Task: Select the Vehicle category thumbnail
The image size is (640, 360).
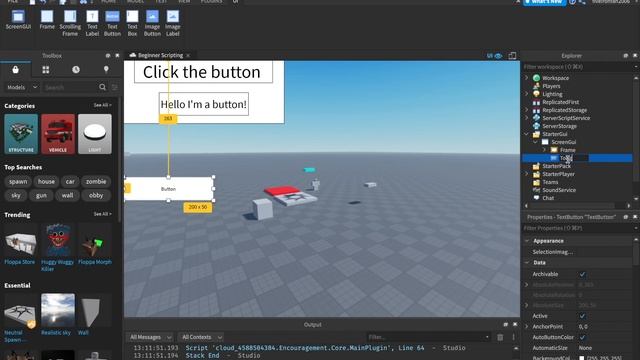Action: [x=58, y=134]
